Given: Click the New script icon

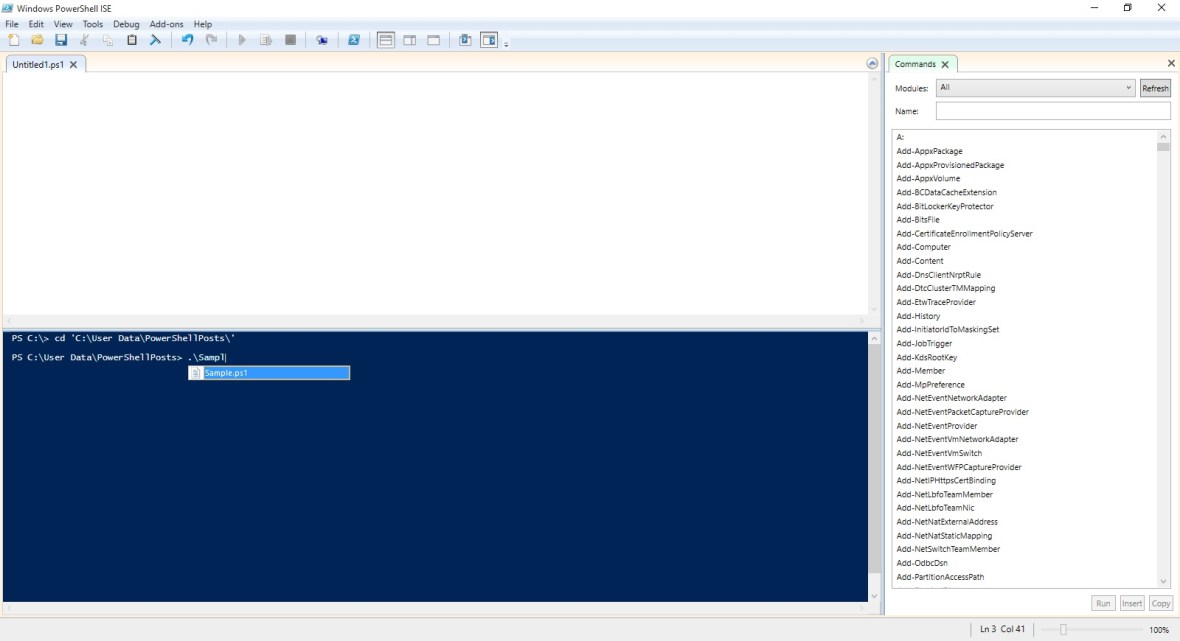Looking at the screenshot, I should (x=13, y=40).
